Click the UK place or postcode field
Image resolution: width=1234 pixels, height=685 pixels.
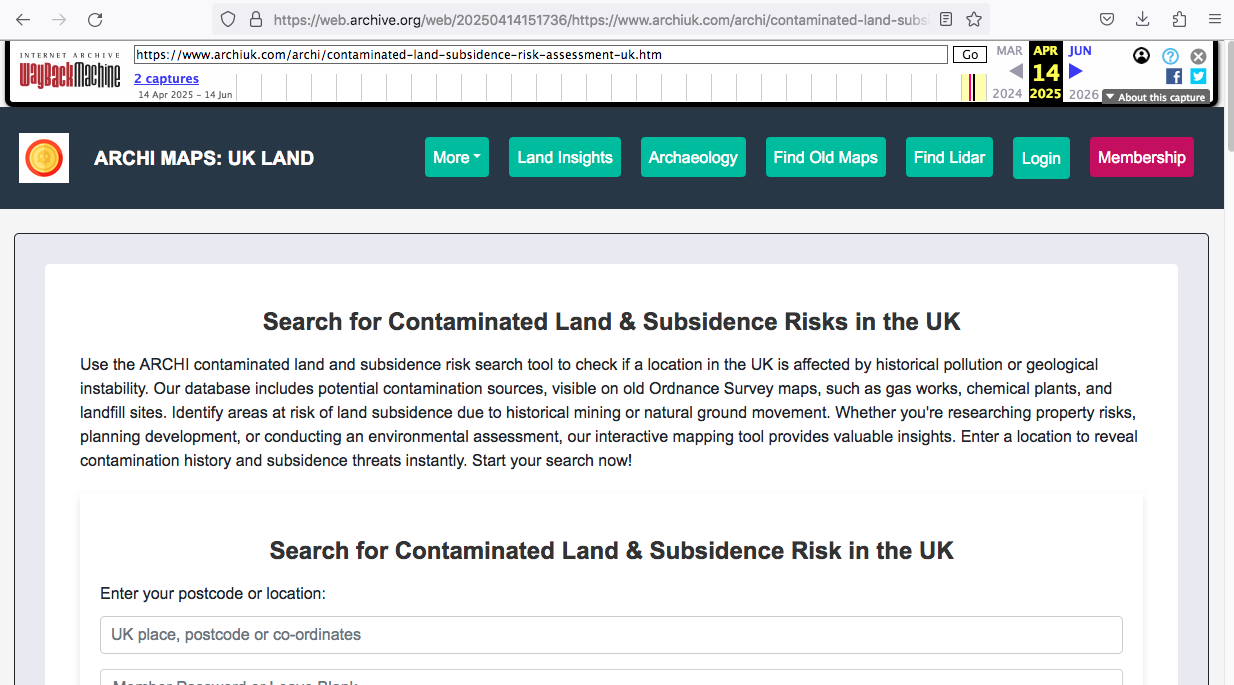point(611,635)
